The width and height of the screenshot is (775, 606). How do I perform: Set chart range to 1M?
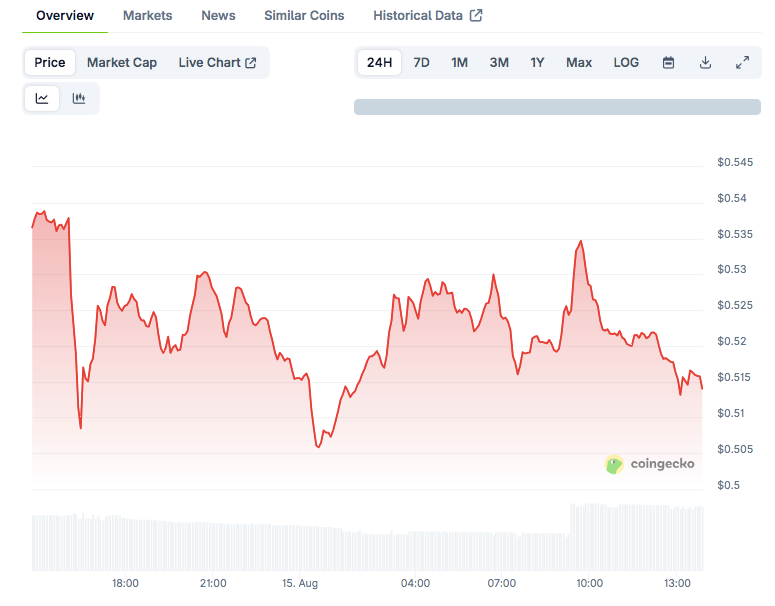[x=459, y=62]
